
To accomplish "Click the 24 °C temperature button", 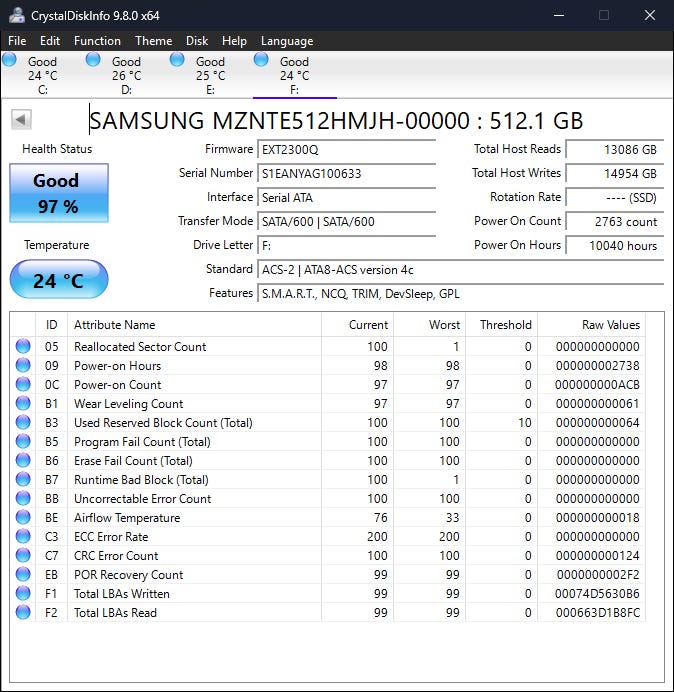I will tap(58, 280).
